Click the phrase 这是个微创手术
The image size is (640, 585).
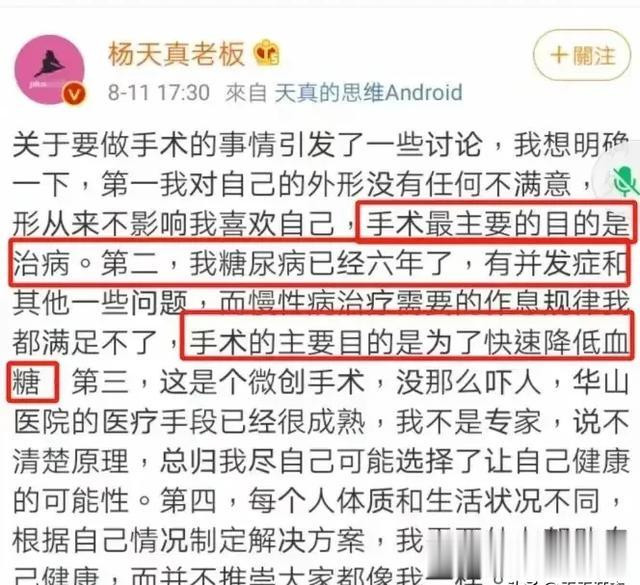[262, 382]
